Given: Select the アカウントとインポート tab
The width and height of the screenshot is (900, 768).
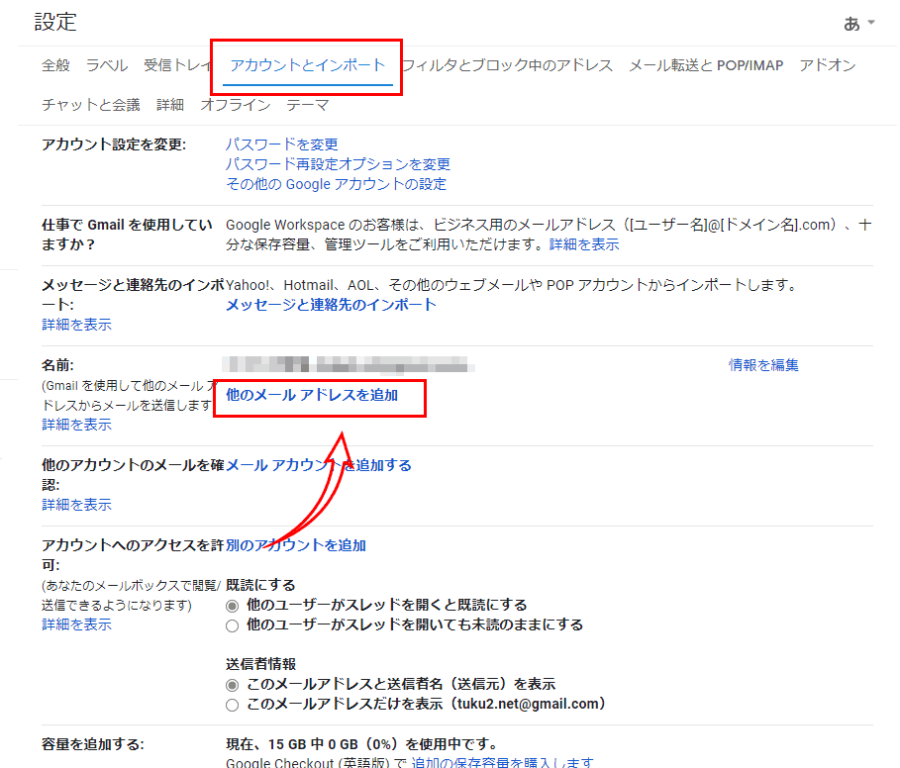Looking at the screenshot, I should (308, 65).
